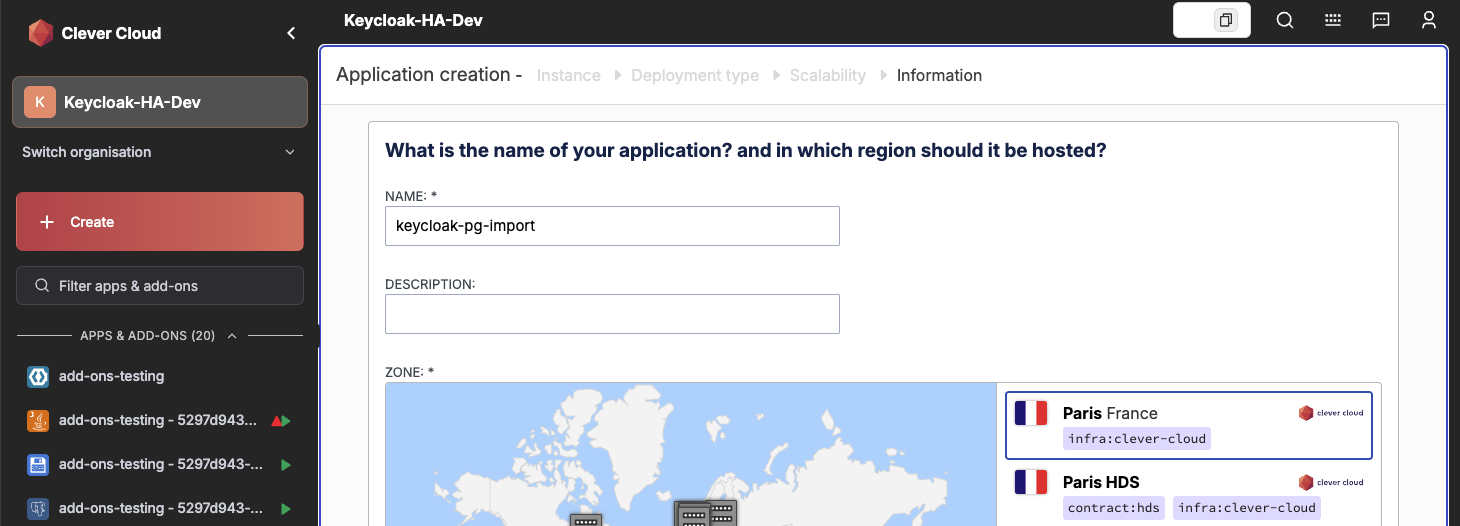
Task: Click the K avatar of the organisation
Action: [40, 102]
